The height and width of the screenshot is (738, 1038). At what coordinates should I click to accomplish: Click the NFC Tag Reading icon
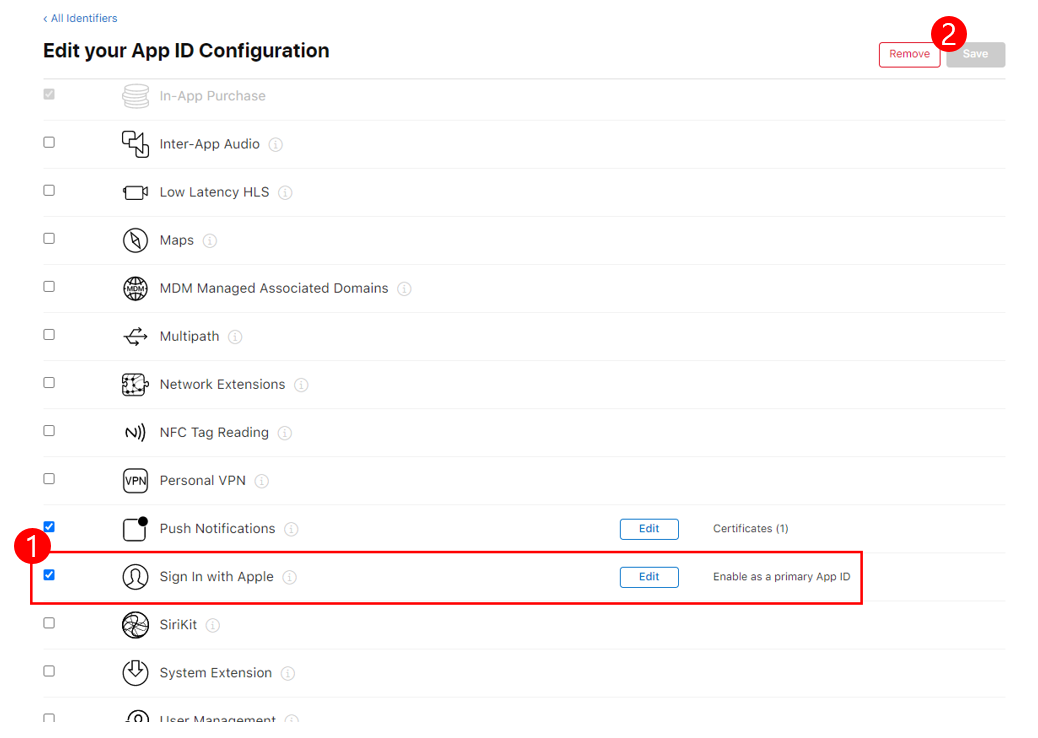click(135, 433)
